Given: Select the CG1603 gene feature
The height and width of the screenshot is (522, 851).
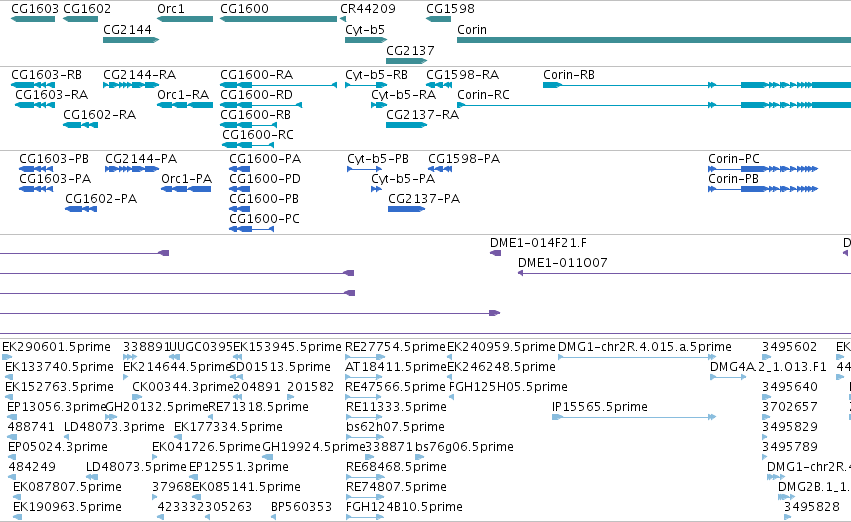Looking at the screenshot, I should click(33, 19).
